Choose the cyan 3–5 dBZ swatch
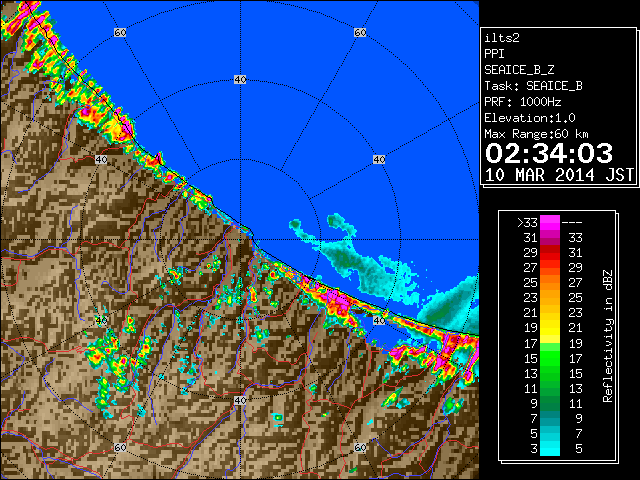Screen dimensions: 640x480 pyautogui.click(x=550, y=448)
